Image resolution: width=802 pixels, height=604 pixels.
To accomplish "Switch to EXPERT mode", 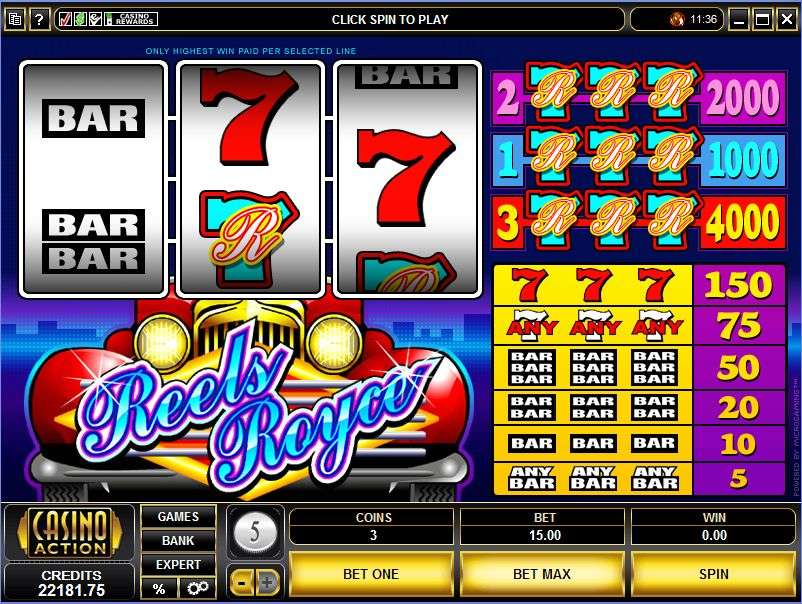I will [x=178, y=565].
